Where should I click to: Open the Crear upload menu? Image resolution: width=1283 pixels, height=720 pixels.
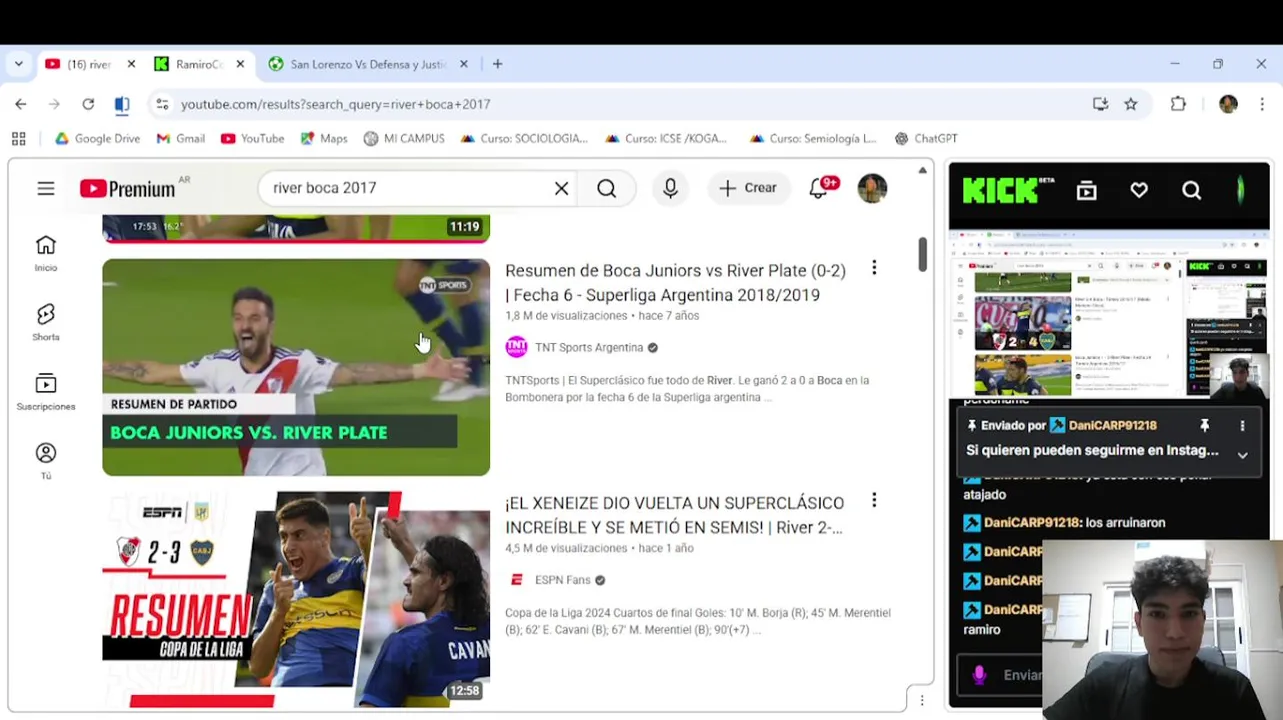coord(748,188)
